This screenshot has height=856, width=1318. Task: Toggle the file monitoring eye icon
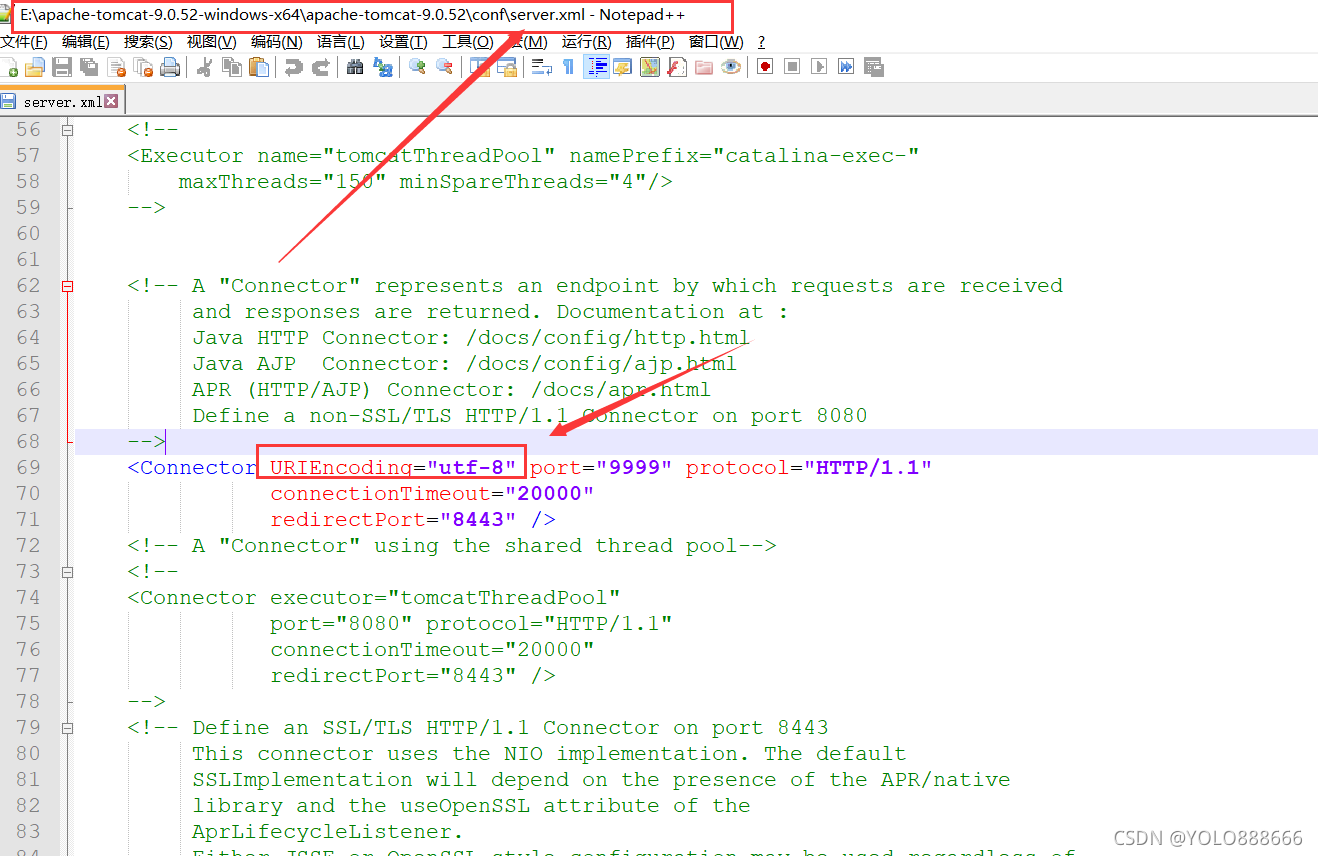(x=731, y=68)
